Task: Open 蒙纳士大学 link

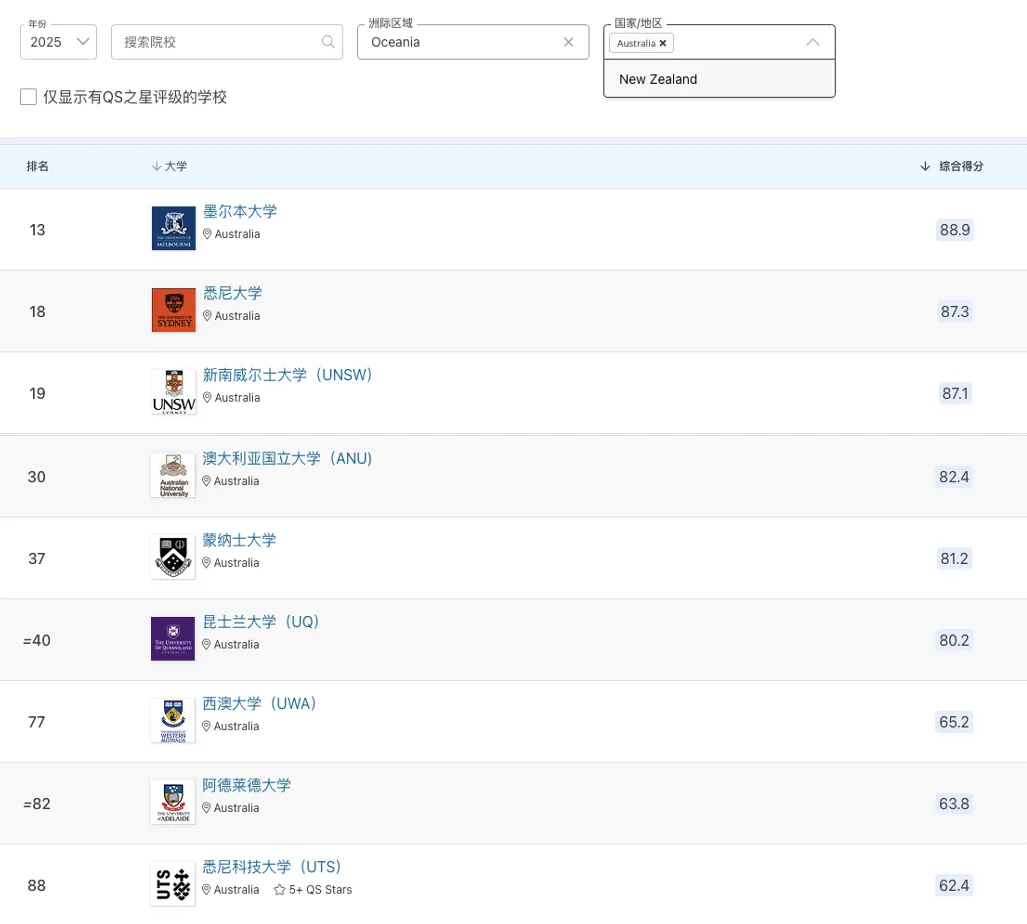Action: click(239, 540)
